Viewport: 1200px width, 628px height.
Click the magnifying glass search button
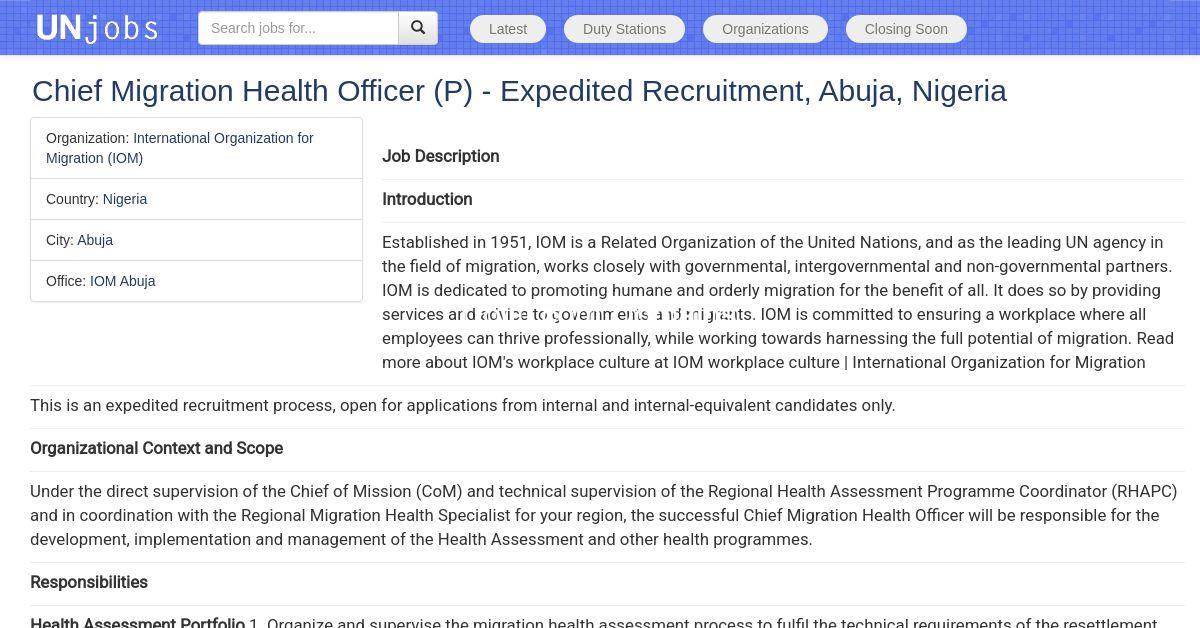click(x=418, y=28)
